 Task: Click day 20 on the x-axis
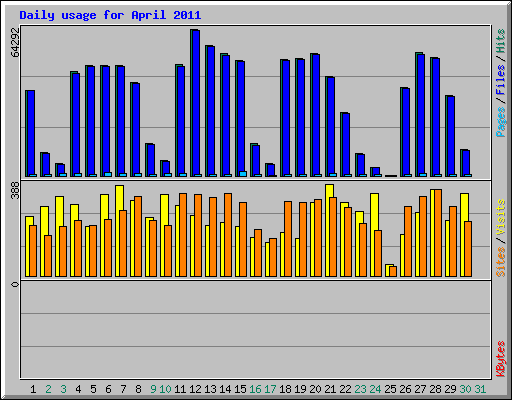coord(315,389)
